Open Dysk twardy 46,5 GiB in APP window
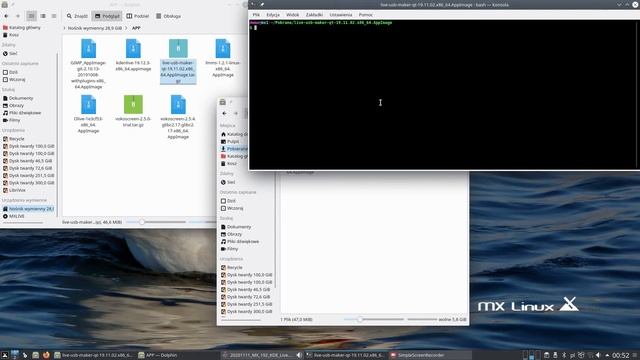This screenshot has height=360, width=640. (x=27, y=161)
